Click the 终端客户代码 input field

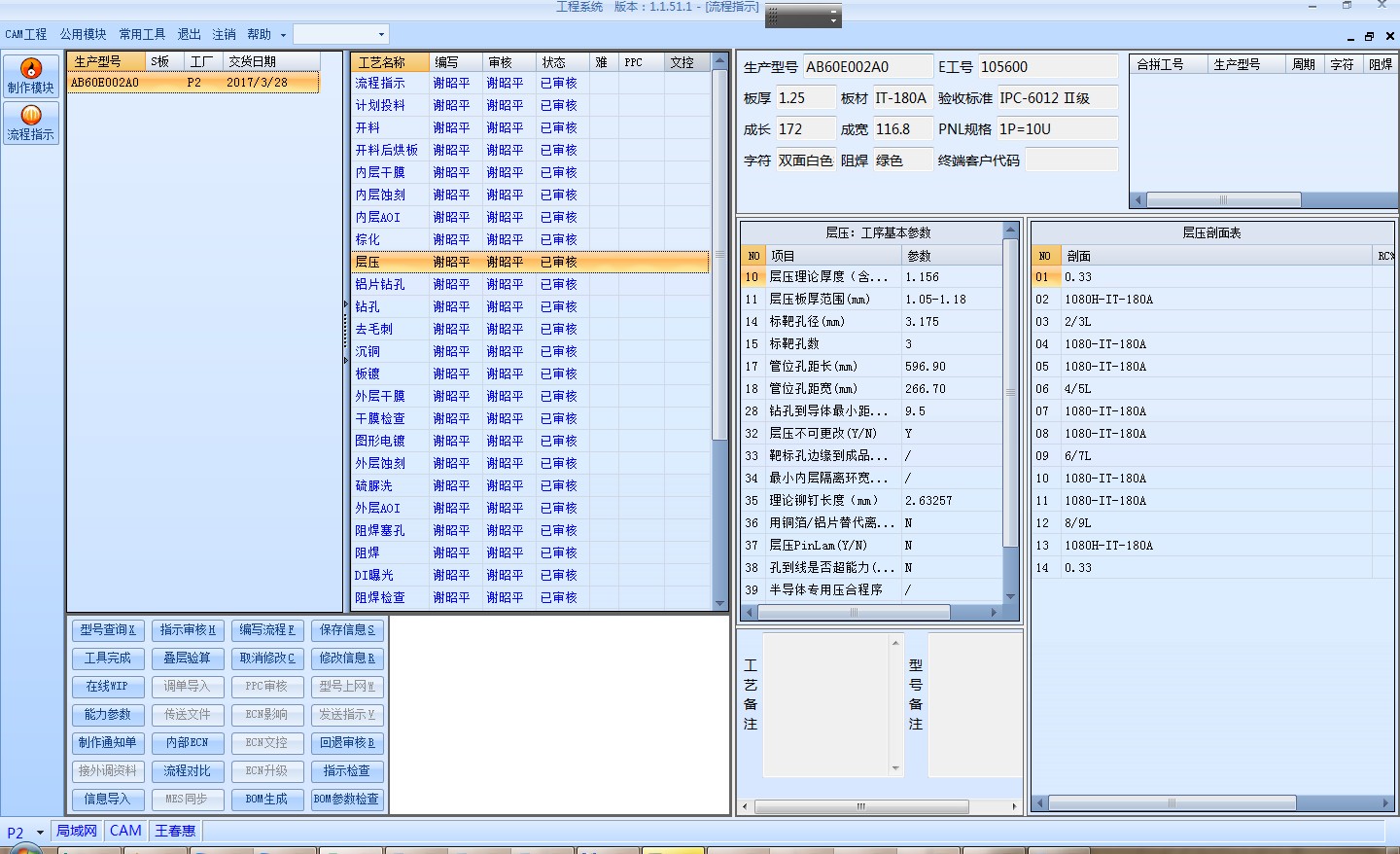[x=1071, y=160]
